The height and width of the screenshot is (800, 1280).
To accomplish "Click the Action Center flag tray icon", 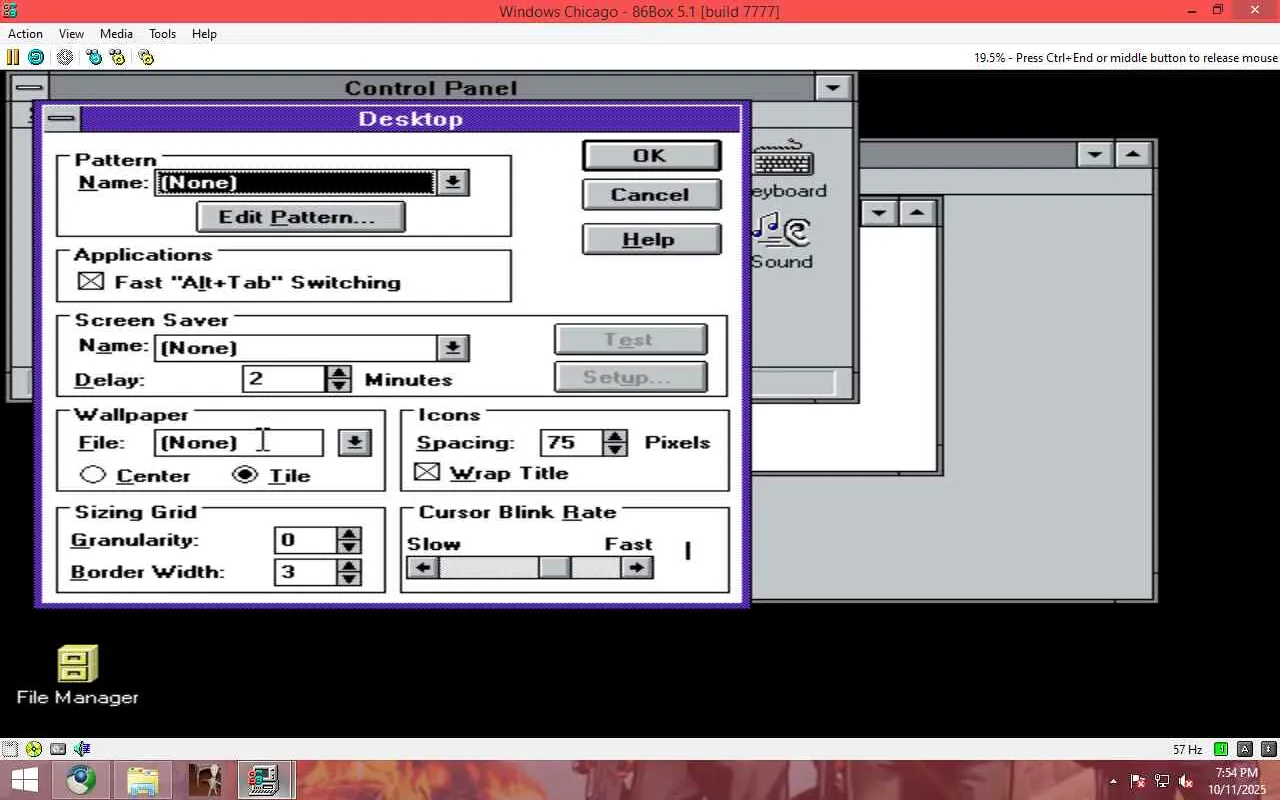I will (x=1138, y=781).
